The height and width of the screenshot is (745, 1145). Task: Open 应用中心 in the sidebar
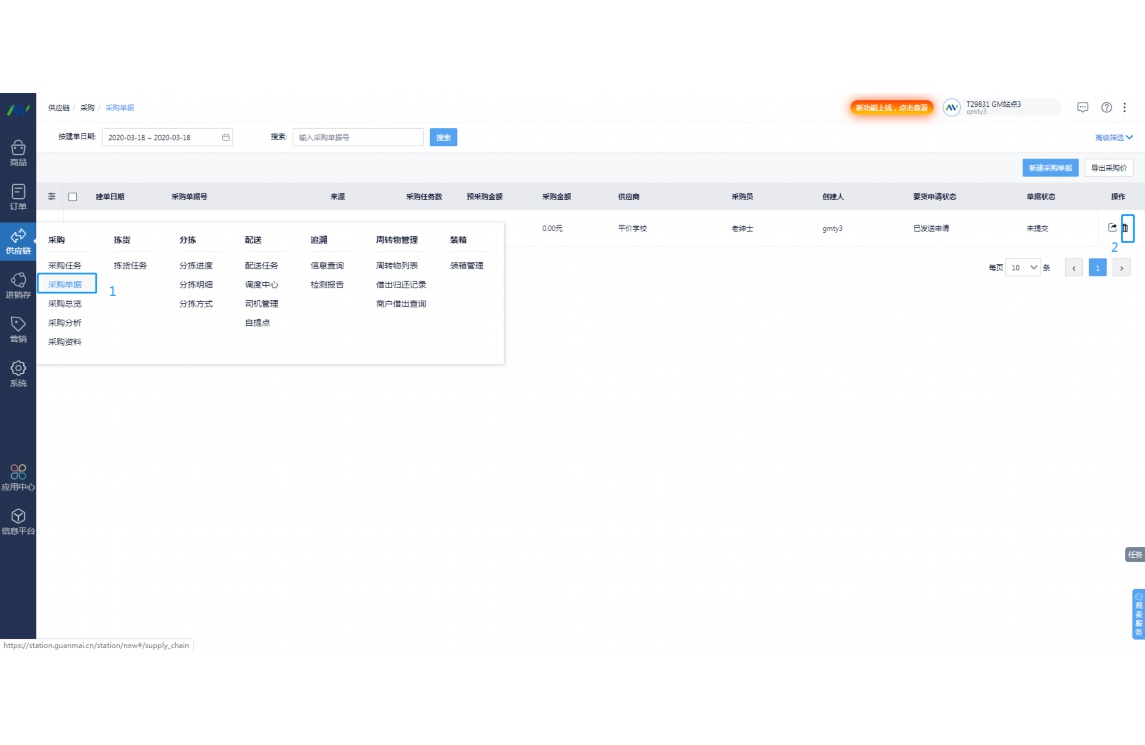[18, 477]
